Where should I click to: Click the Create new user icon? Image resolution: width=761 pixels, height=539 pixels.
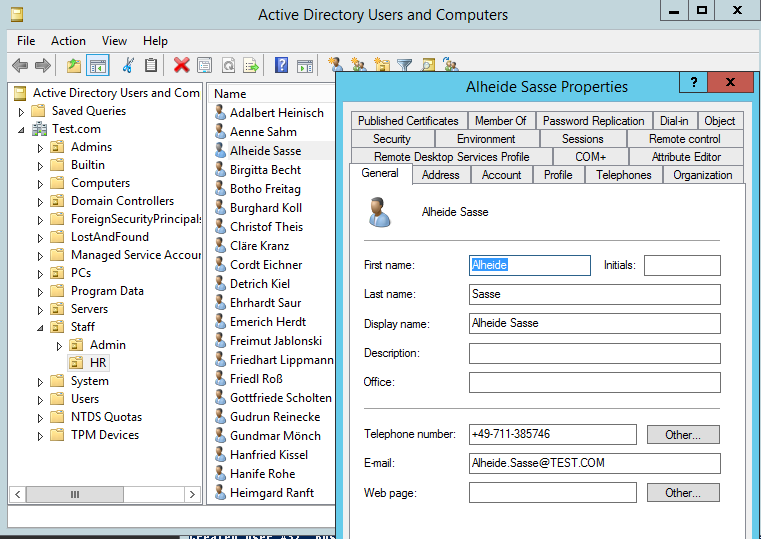tap(335, 65)
